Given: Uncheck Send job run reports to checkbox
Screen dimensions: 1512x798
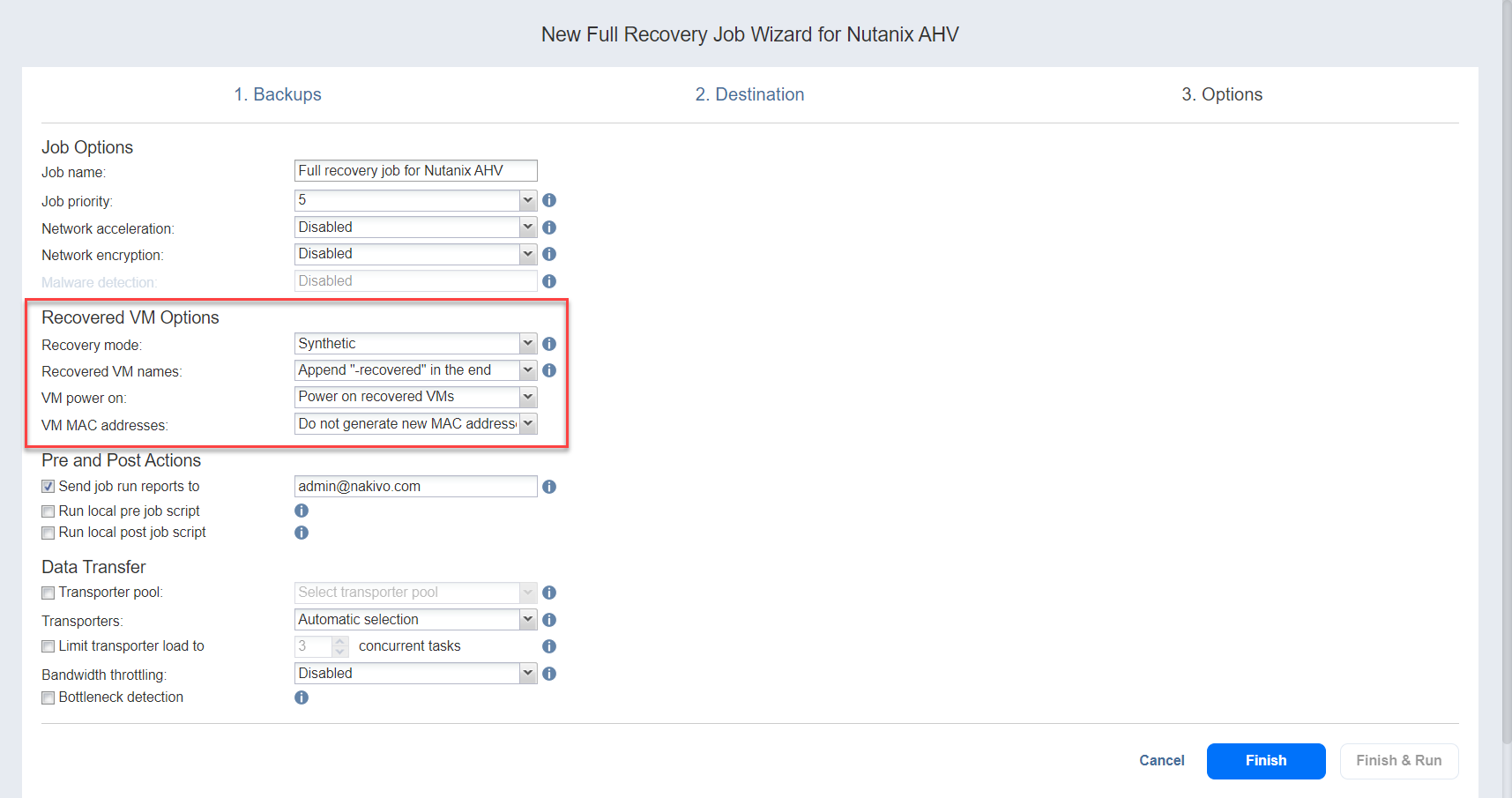Looking at the screenshot, I should [48, 487].
